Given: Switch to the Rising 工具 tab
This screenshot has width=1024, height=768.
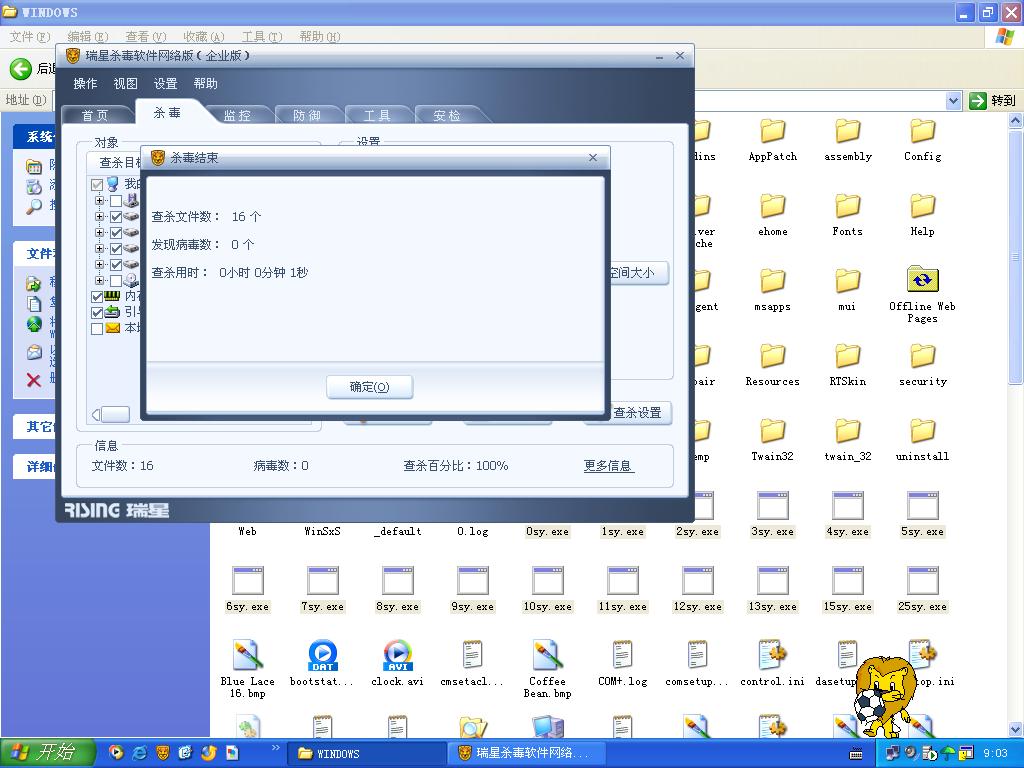Looking at the screenshot, I should pos(377,115).
